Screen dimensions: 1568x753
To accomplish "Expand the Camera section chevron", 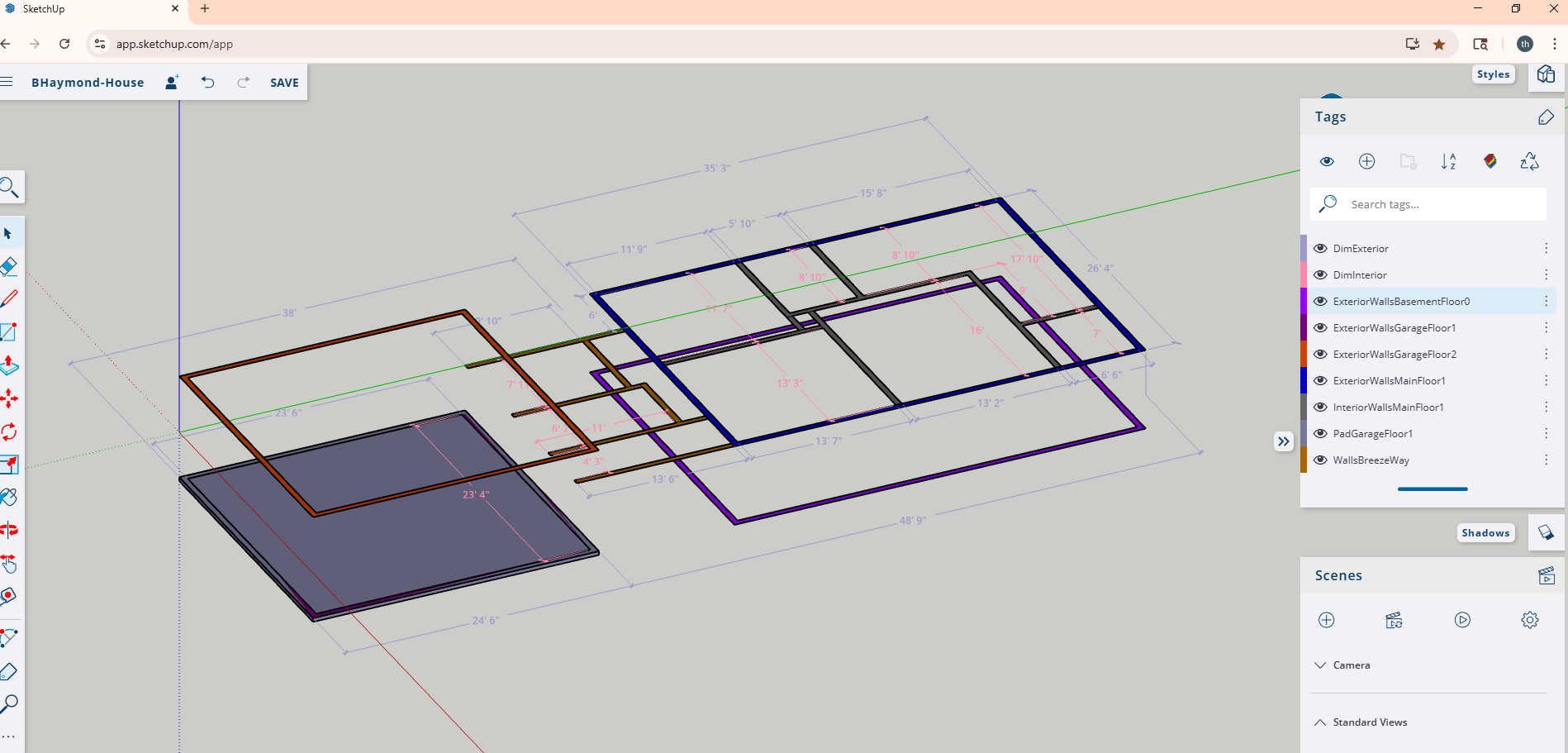I will pyautogui.click(x=1320, y=665).
